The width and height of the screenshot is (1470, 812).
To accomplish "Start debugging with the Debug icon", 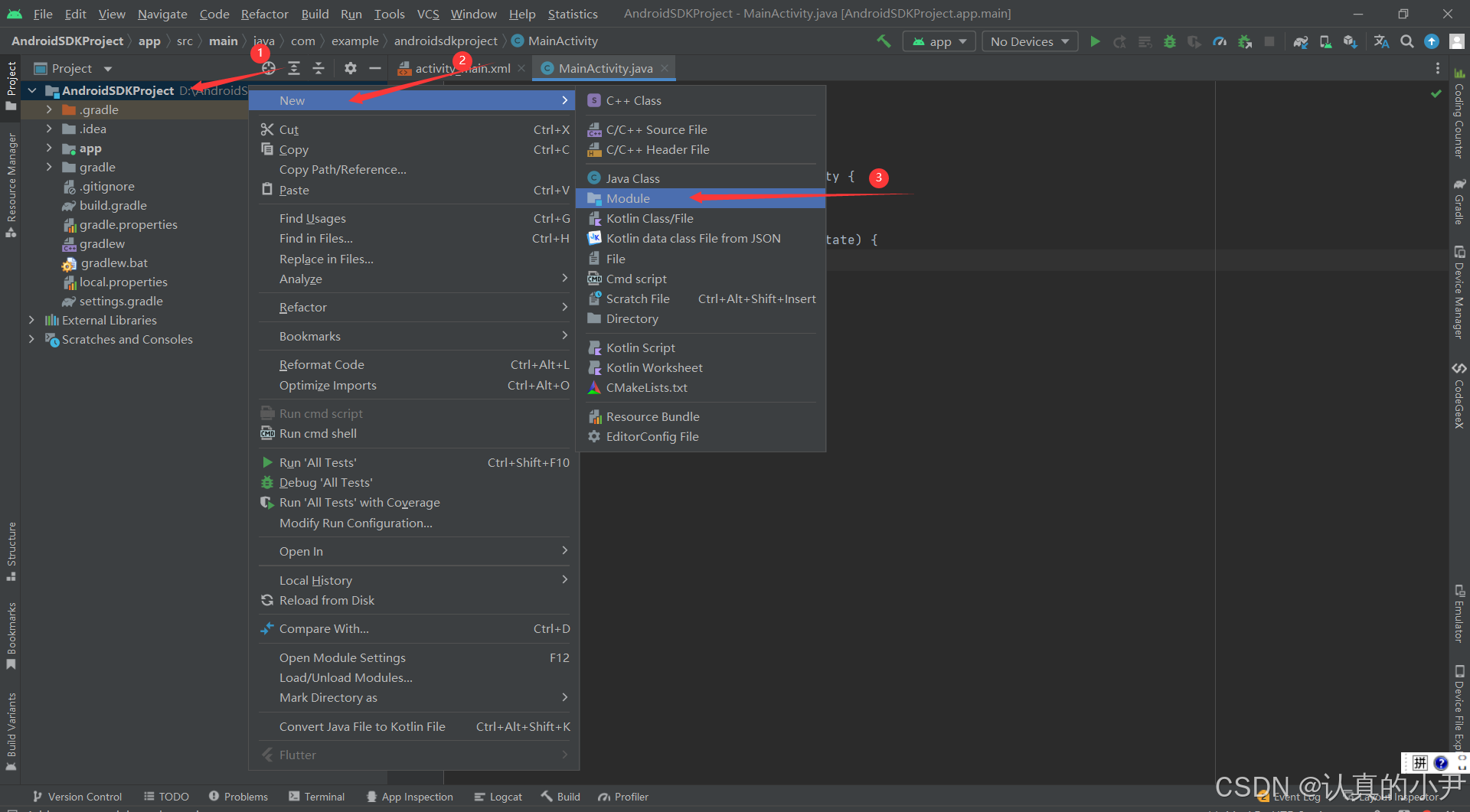I will click(1169, 41).
